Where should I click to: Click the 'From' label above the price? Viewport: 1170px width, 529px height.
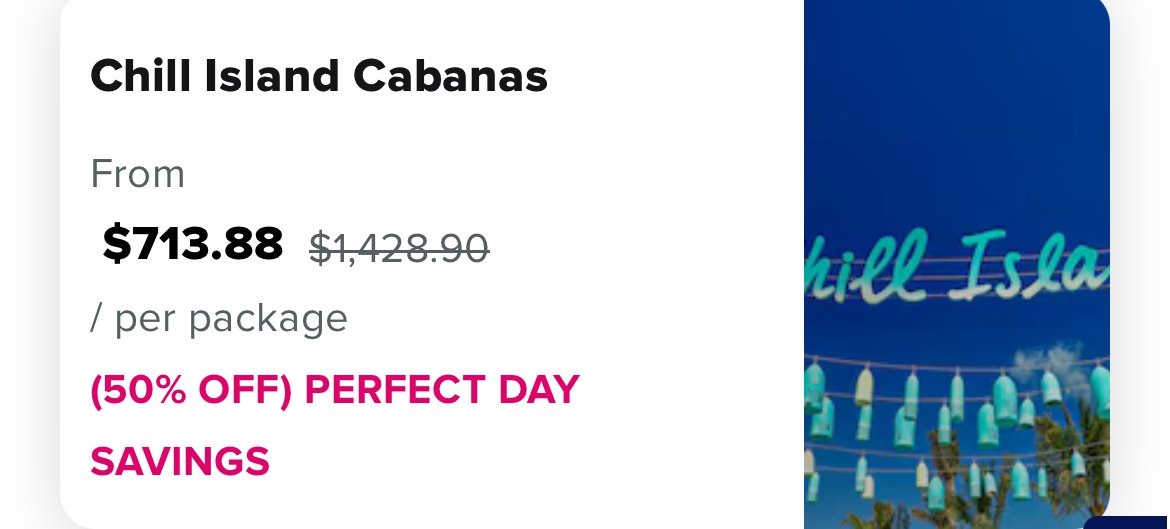(137, 174)
